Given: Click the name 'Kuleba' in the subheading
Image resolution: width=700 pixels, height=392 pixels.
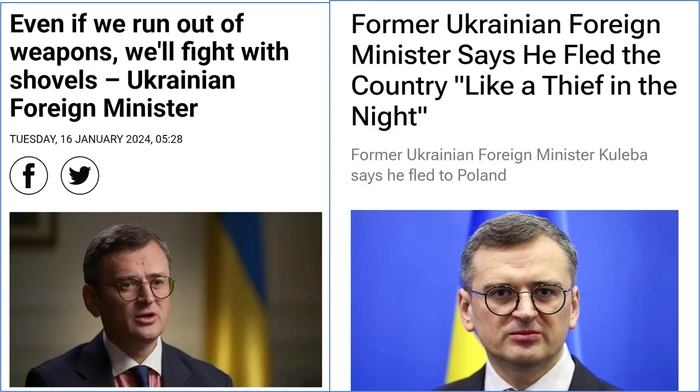Looking at the screenshot, I should point(623,155).
